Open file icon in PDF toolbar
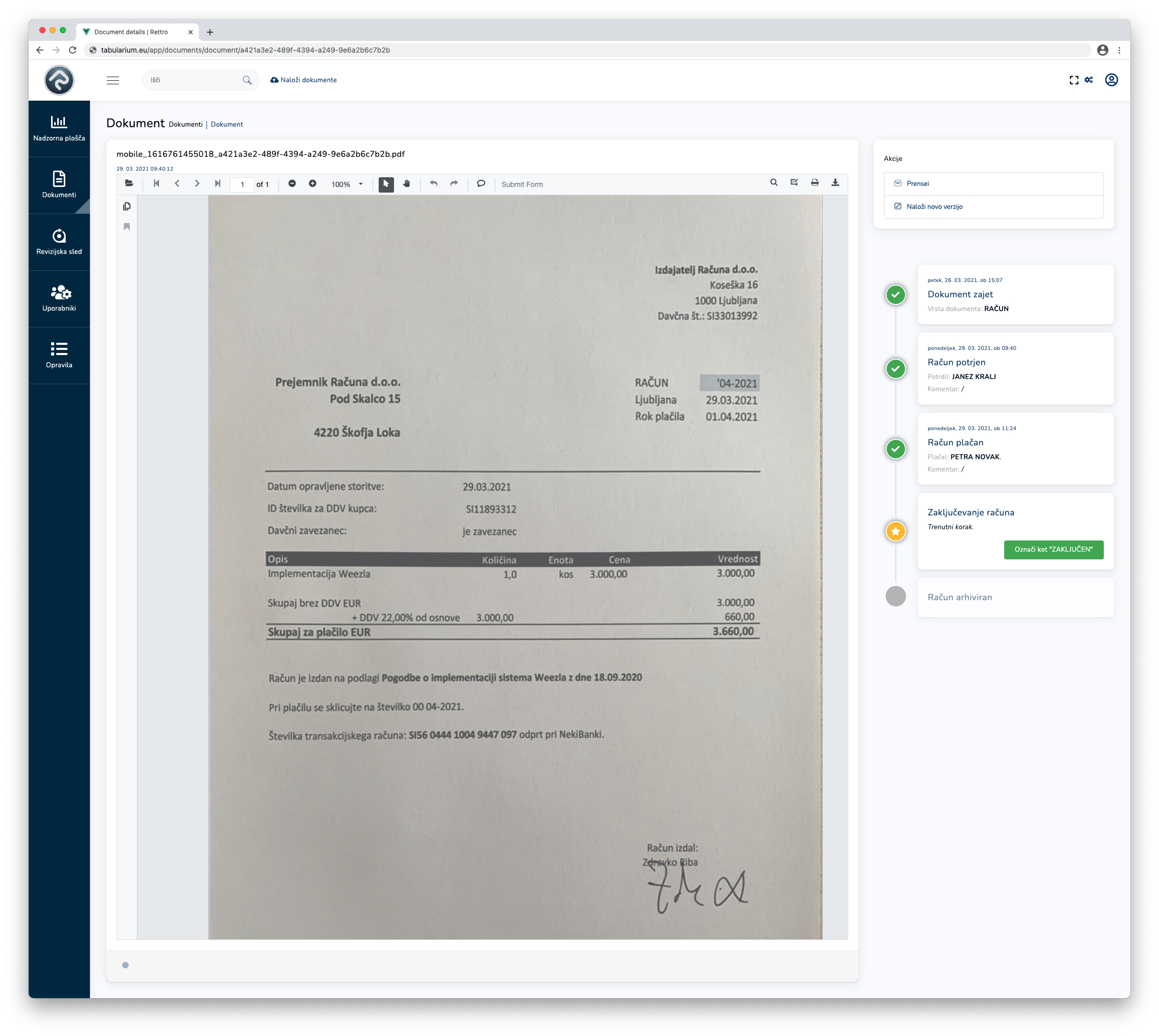The width and height of the screenshot is (1159, 1036). click(x=129, y=183)
